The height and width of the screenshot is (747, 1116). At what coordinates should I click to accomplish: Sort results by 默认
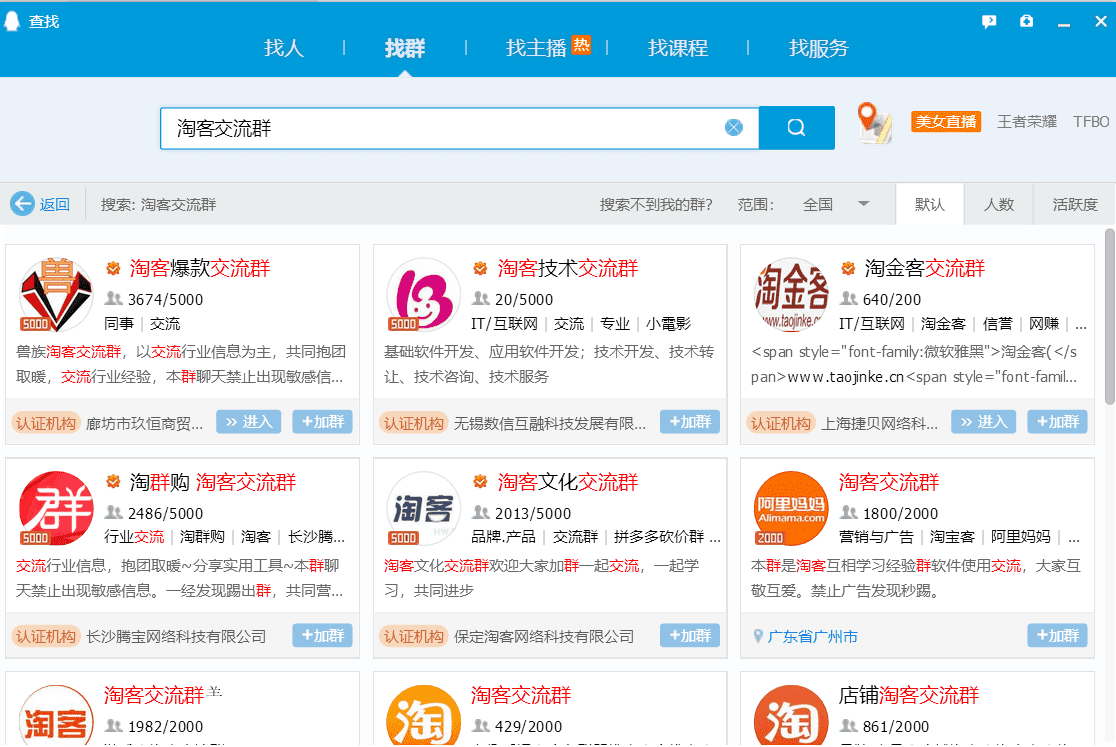tap(930, 204)
